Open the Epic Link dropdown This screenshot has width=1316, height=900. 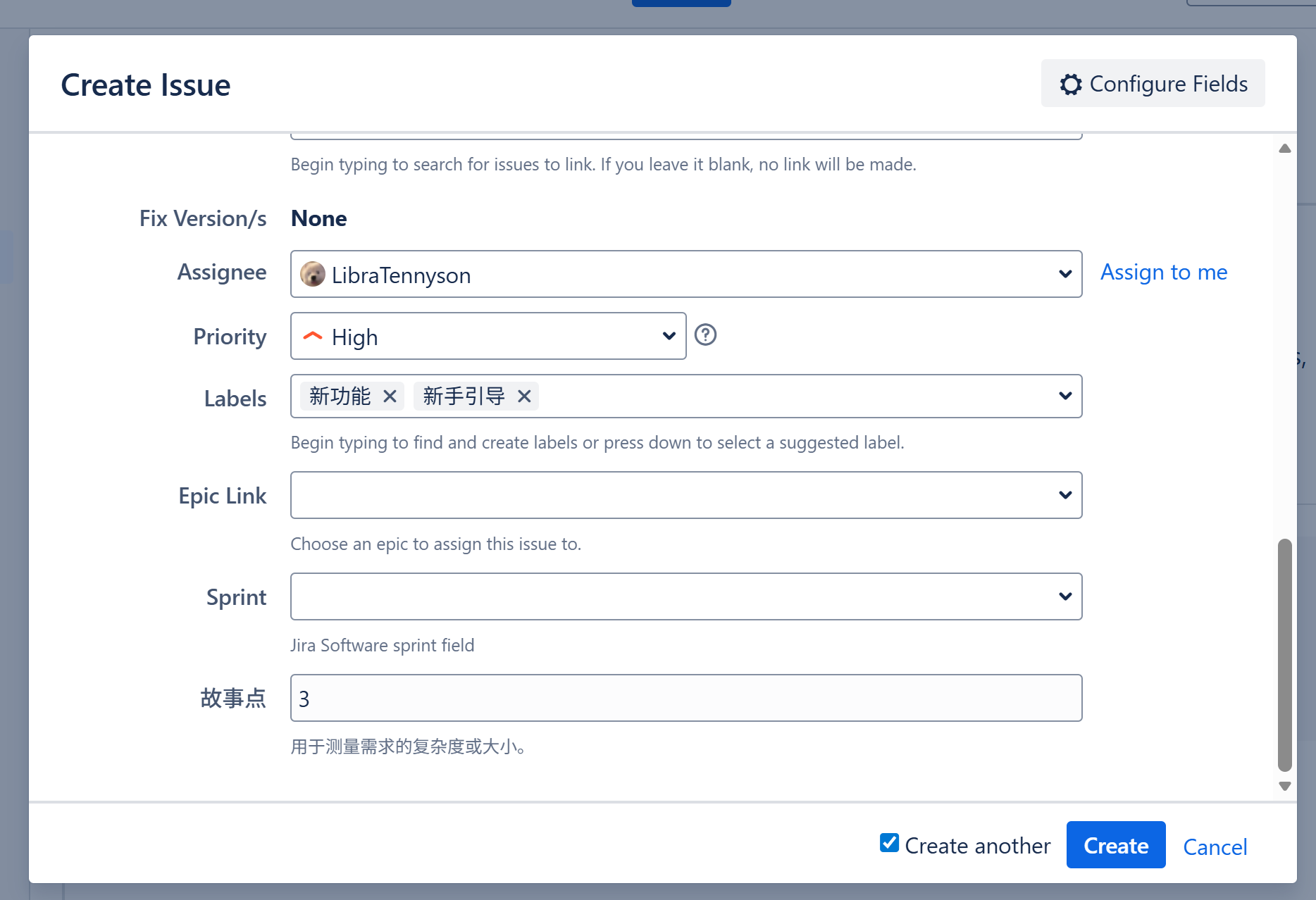point(686,495)
